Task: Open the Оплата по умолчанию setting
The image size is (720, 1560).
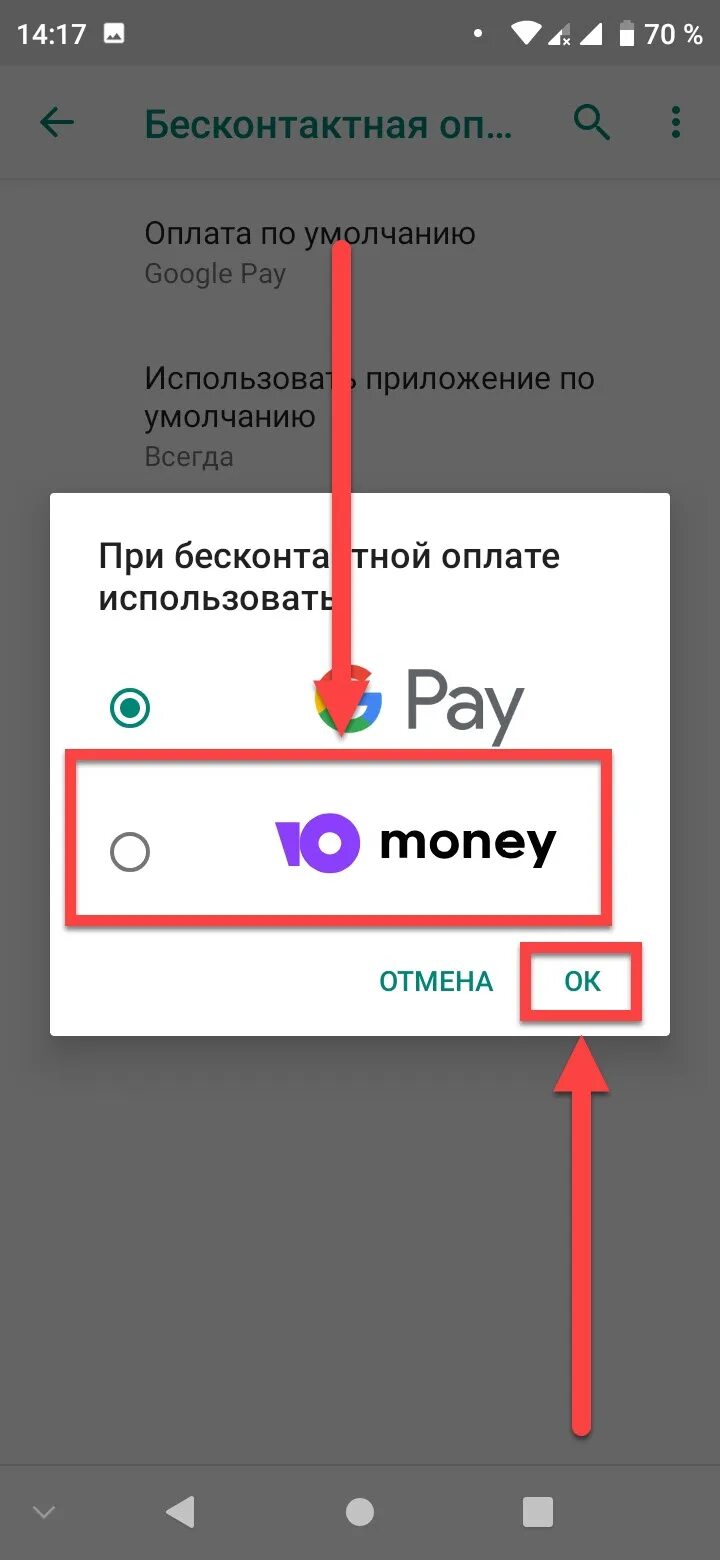Action: point(360,252)
